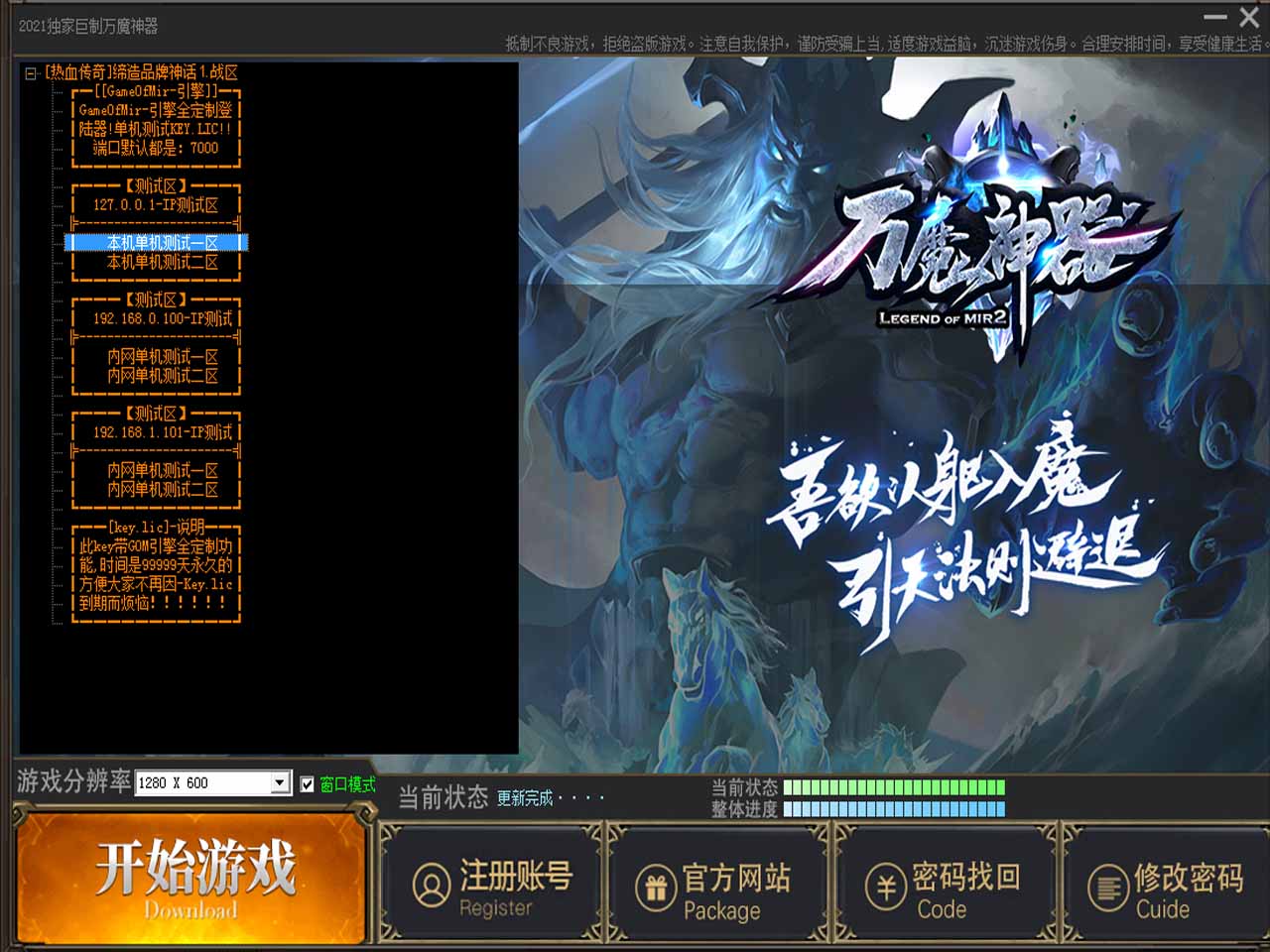
Task: Start the game with 开始游戏 button
Action: tap(190, 879)
